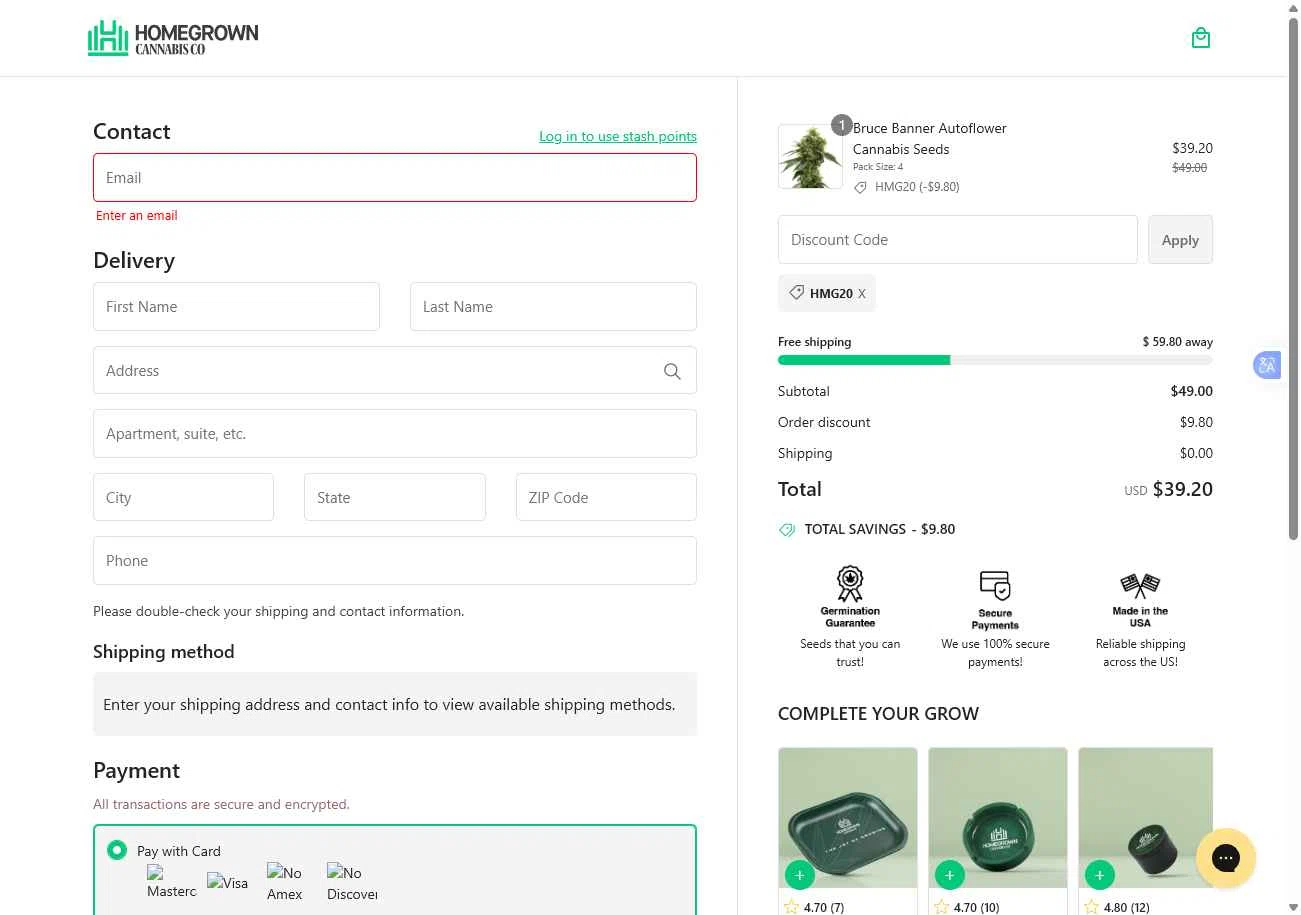Open the State field
The image size is (1301, 915).
pyautogui.click(x=395, y=497)
